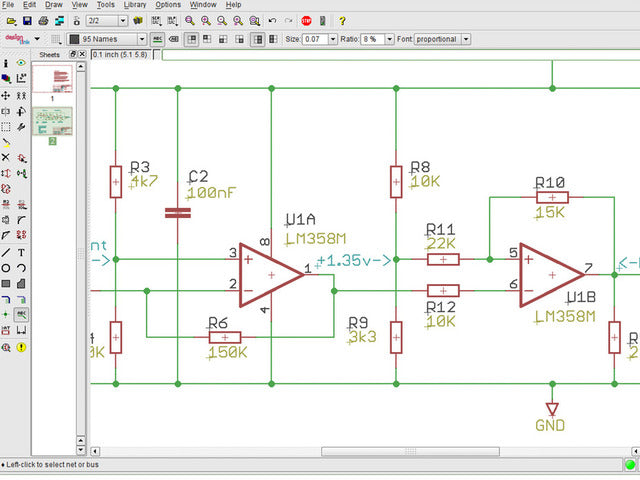Click the Print icon in the top toolbar
Image resolution: width=640 pixels, height=480 pixels.
pyautogui.click(x=42, y=20)
